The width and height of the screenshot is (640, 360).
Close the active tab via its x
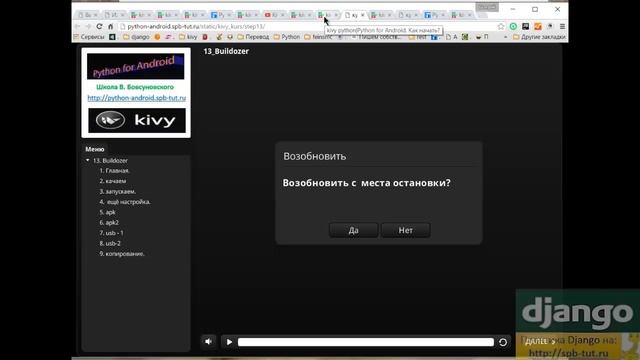tap(362, 15)
